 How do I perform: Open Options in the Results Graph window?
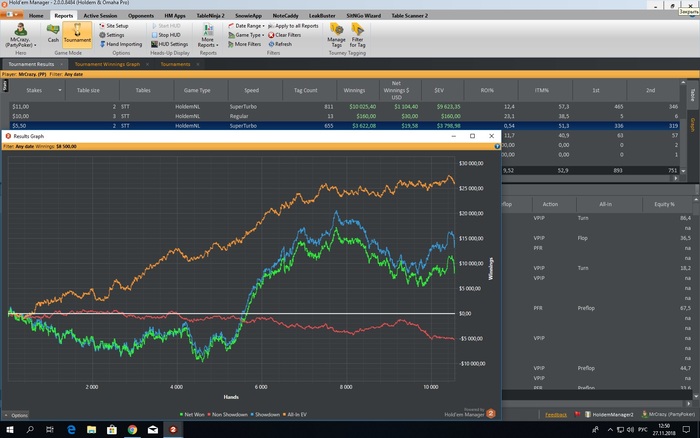point(16,415)
